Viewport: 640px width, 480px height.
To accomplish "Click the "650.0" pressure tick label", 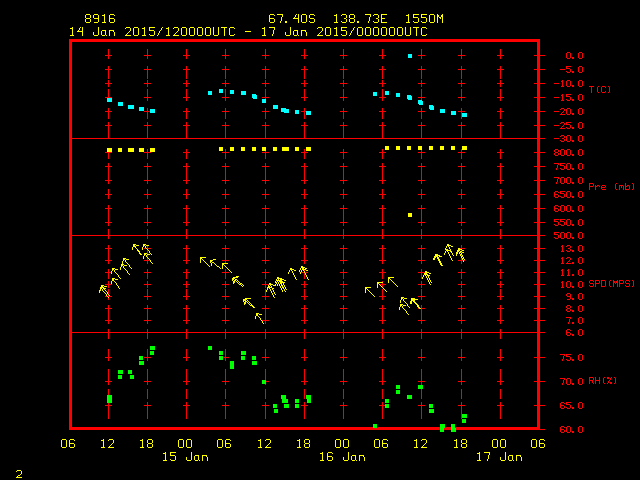I will tap(569, 195).
